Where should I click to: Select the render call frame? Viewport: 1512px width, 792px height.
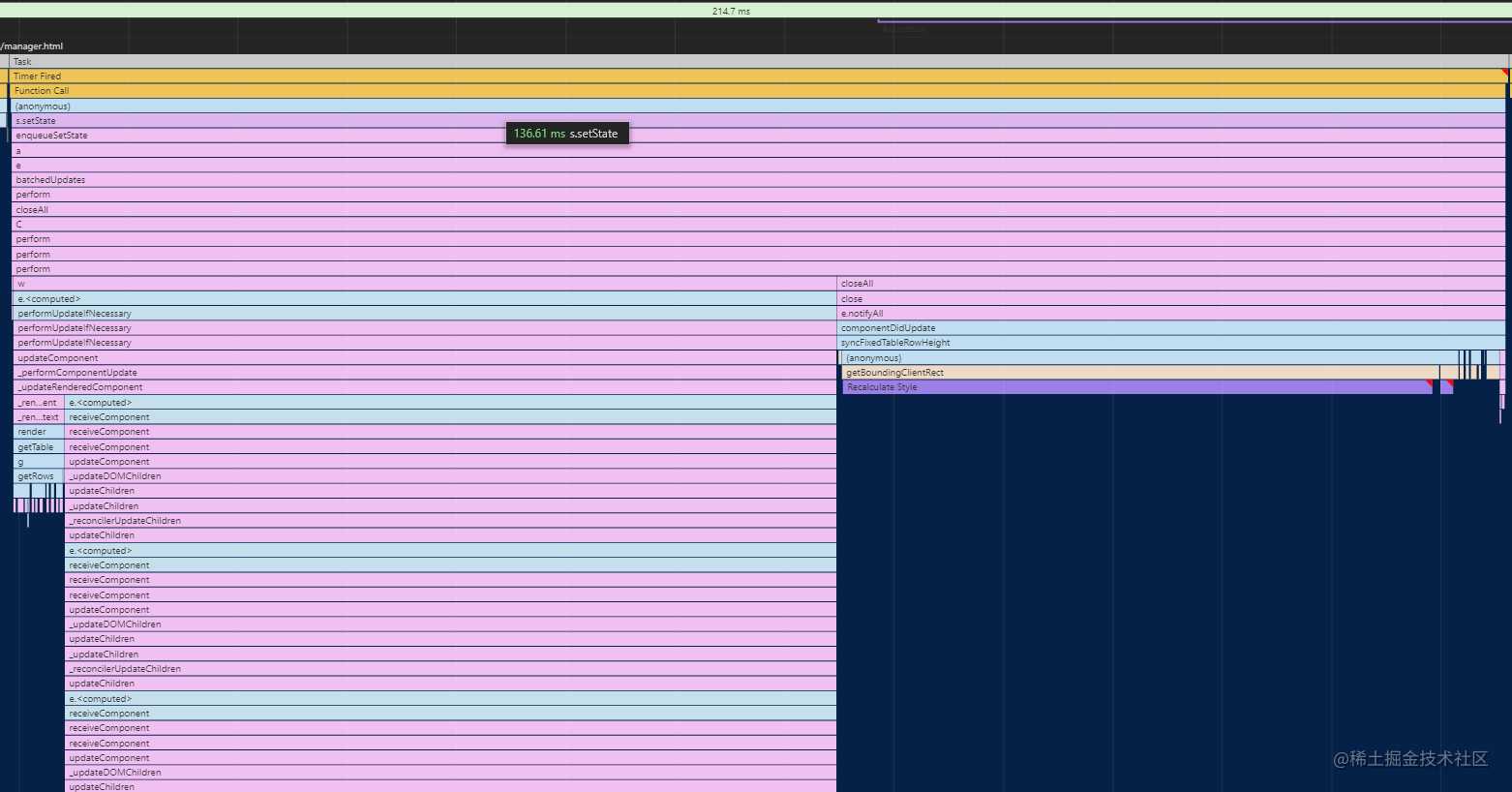39,432
